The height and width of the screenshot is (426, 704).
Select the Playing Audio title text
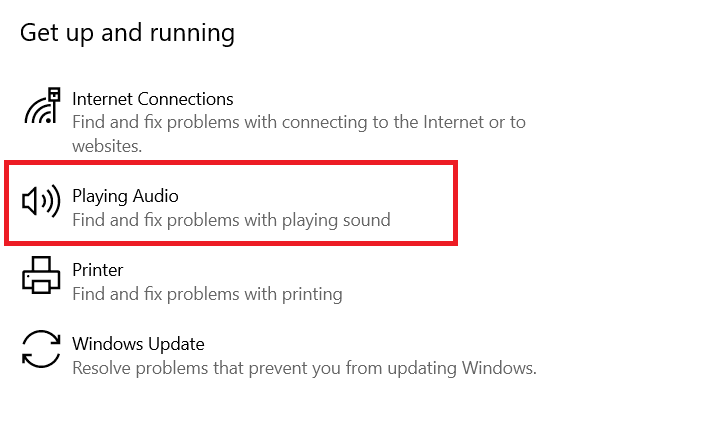[125, 196]
